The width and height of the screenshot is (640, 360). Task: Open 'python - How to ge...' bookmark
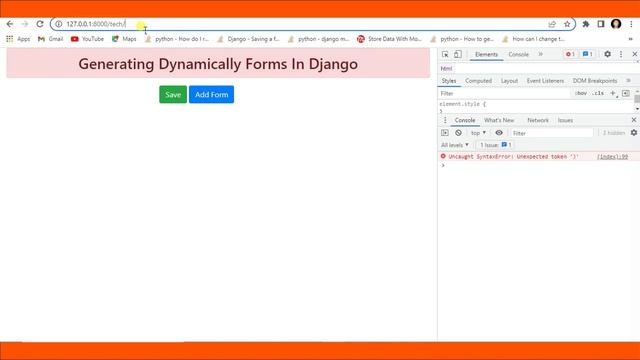point(462,39)
